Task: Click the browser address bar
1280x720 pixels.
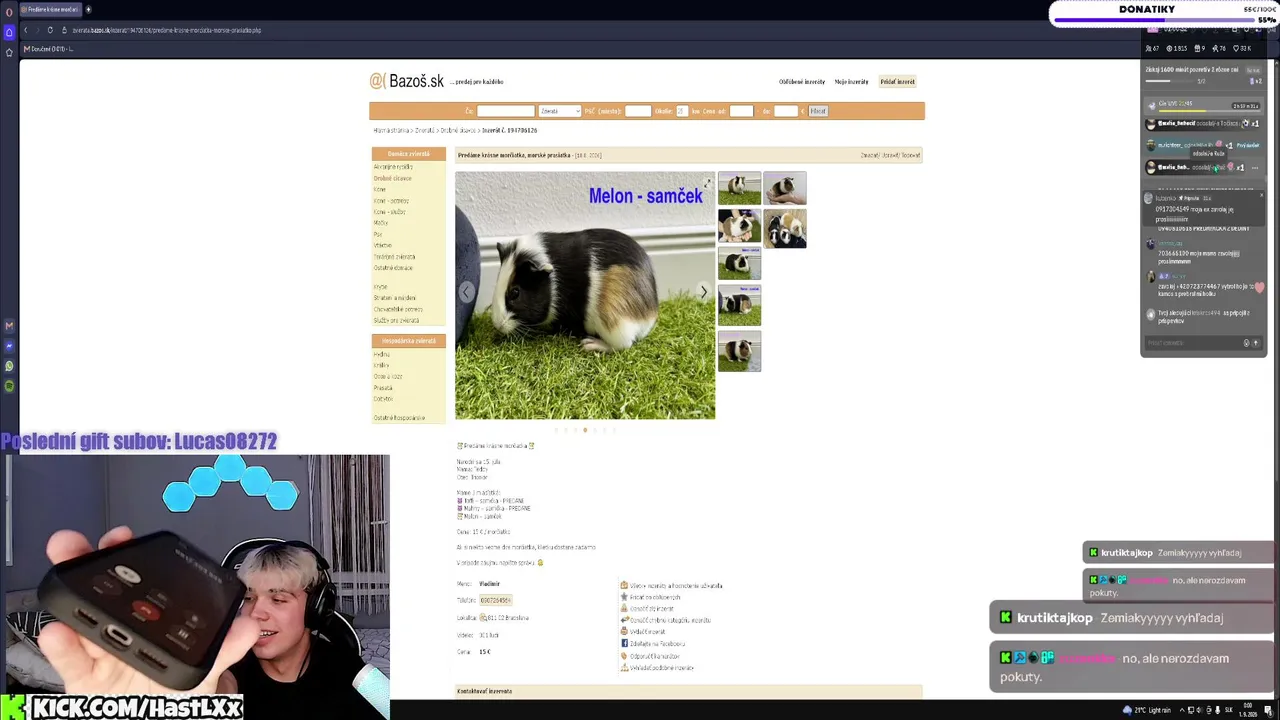Action: (166, 30)
